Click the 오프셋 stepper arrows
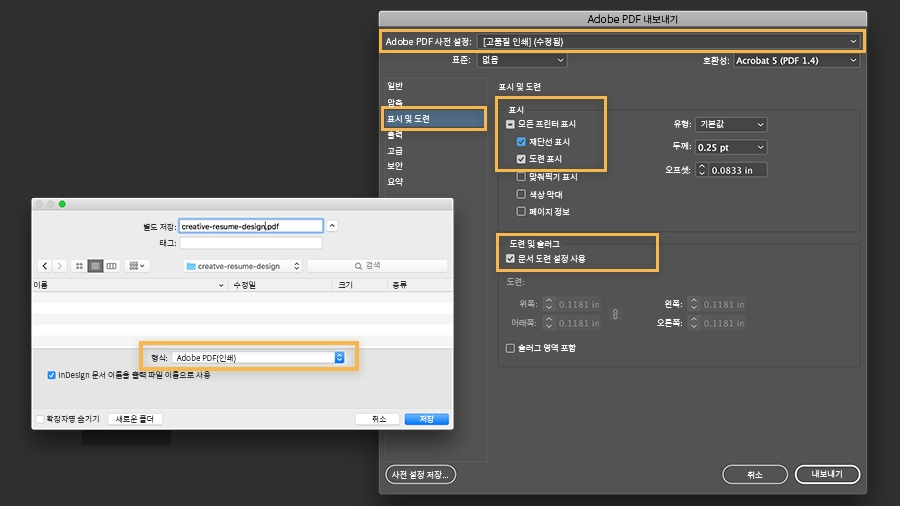 point(701,170)
